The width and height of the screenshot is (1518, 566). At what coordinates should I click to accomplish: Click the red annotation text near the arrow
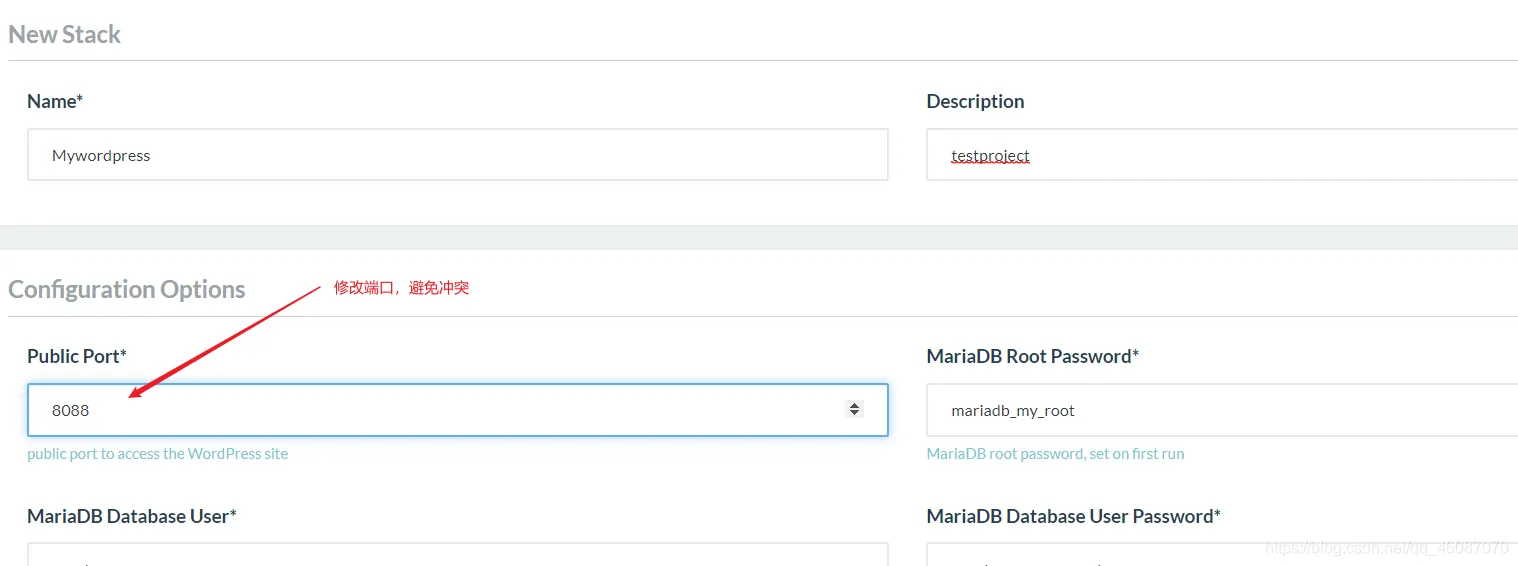(401, 288)
